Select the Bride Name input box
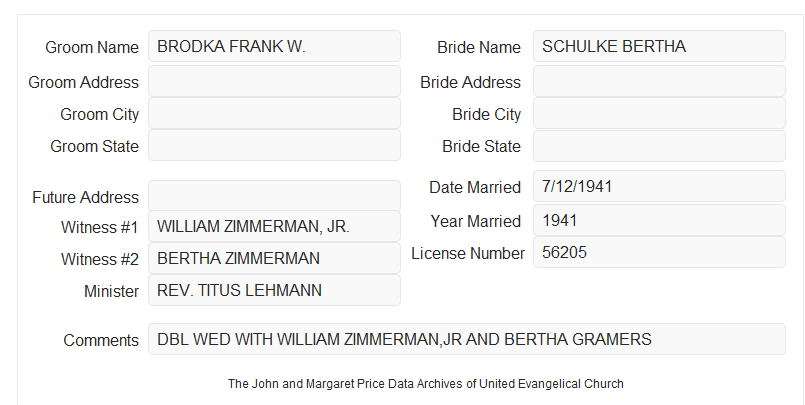 (x=659, y=46)
